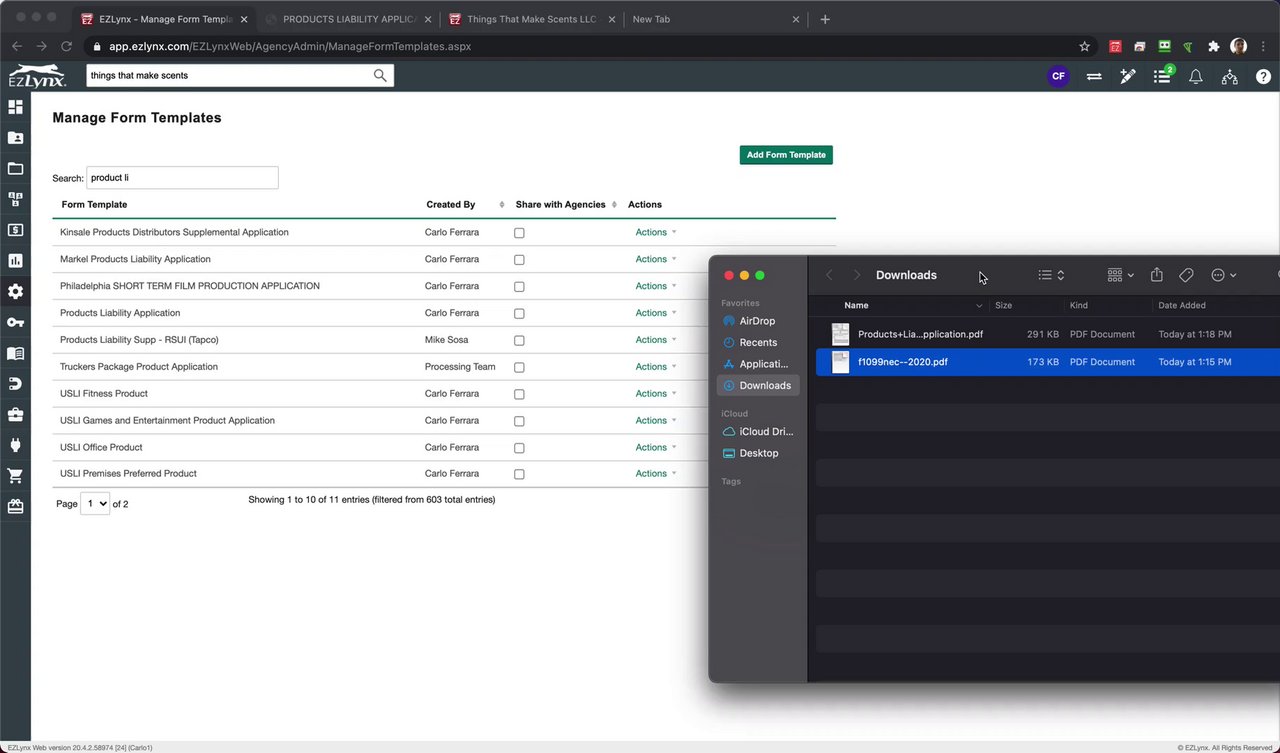Check Share for Kinsale Products Distributors Supplemental
Image resolution: width=1280 pixels, height=753 pixels.
pos(519,233)
